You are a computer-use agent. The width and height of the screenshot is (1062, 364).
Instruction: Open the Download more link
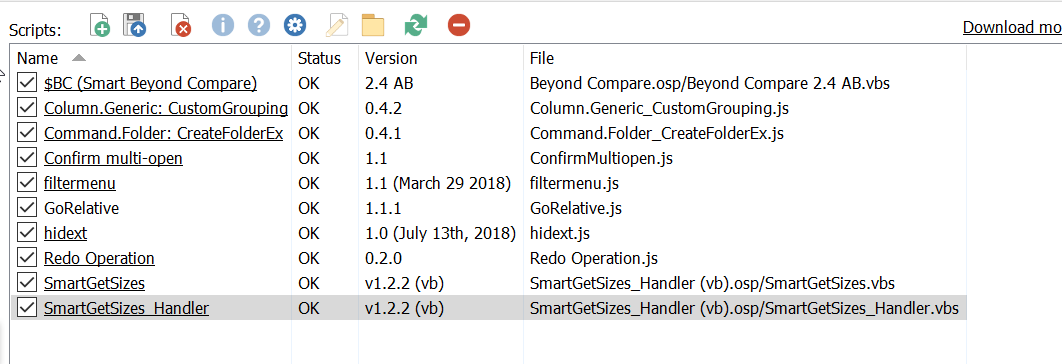pyautogui.click(x=1012, y=27)
